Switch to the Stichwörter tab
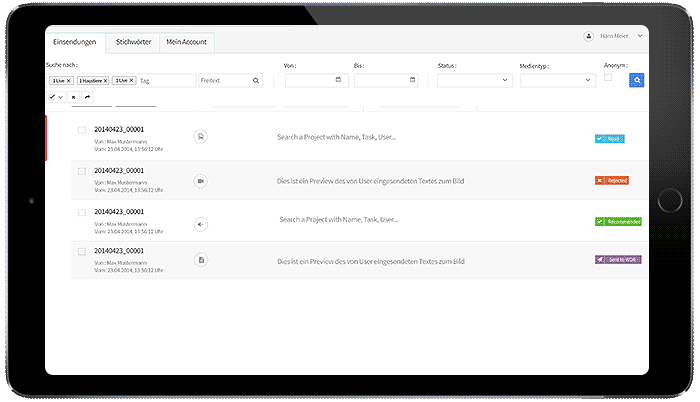700x402 pixels. coord(133,42)
